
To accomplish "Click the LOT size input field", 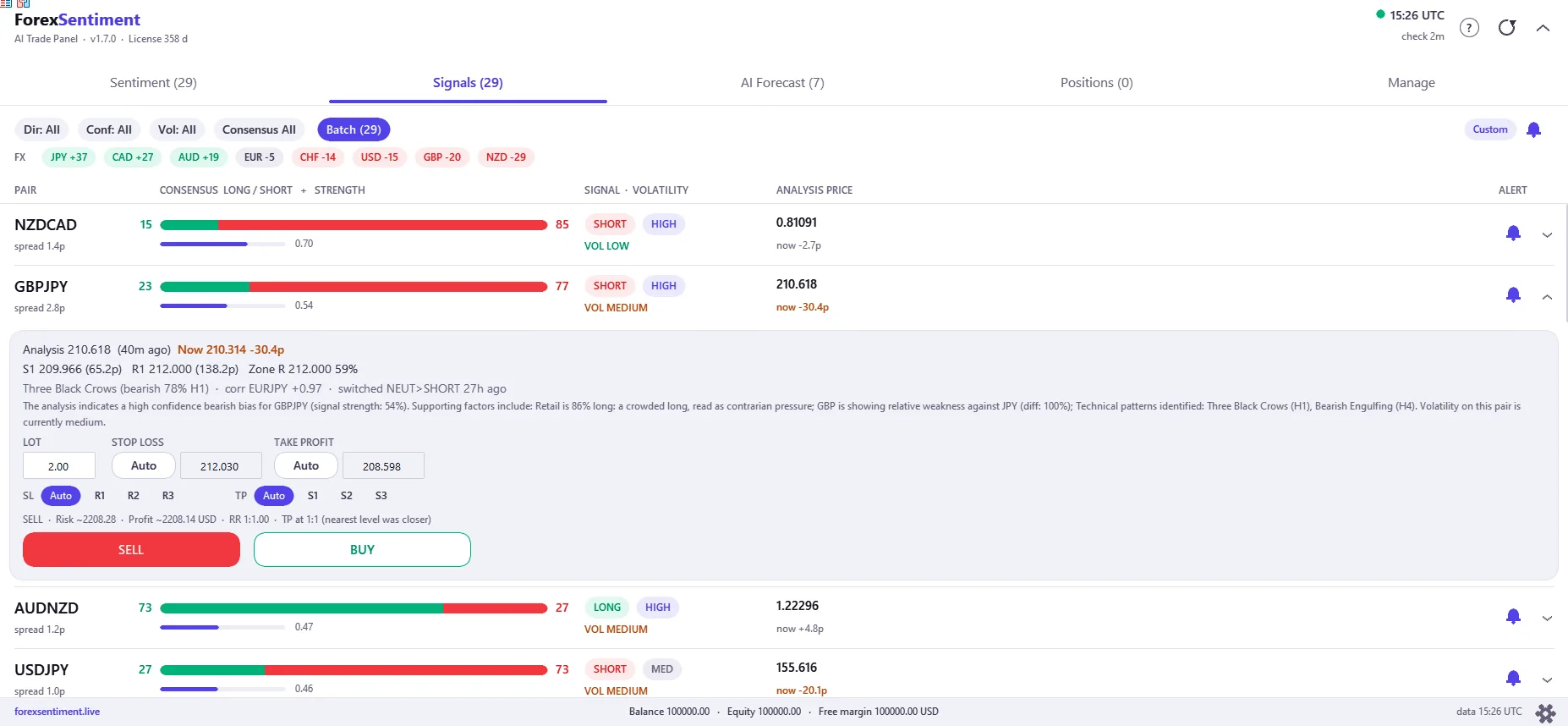I will point(58,466).
